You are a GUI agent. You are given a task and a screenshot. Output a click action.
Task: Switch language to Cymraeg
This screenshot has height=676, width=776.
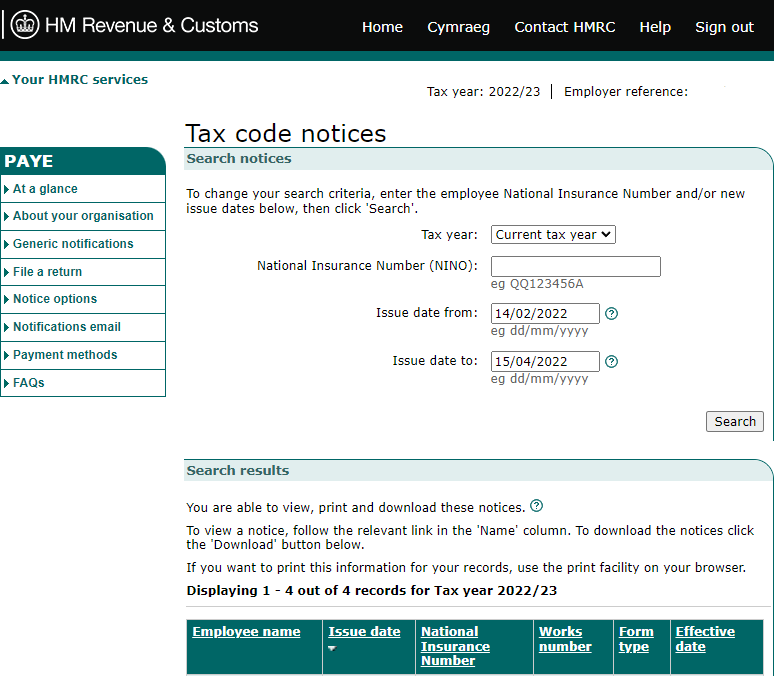(x=458, y=27)
